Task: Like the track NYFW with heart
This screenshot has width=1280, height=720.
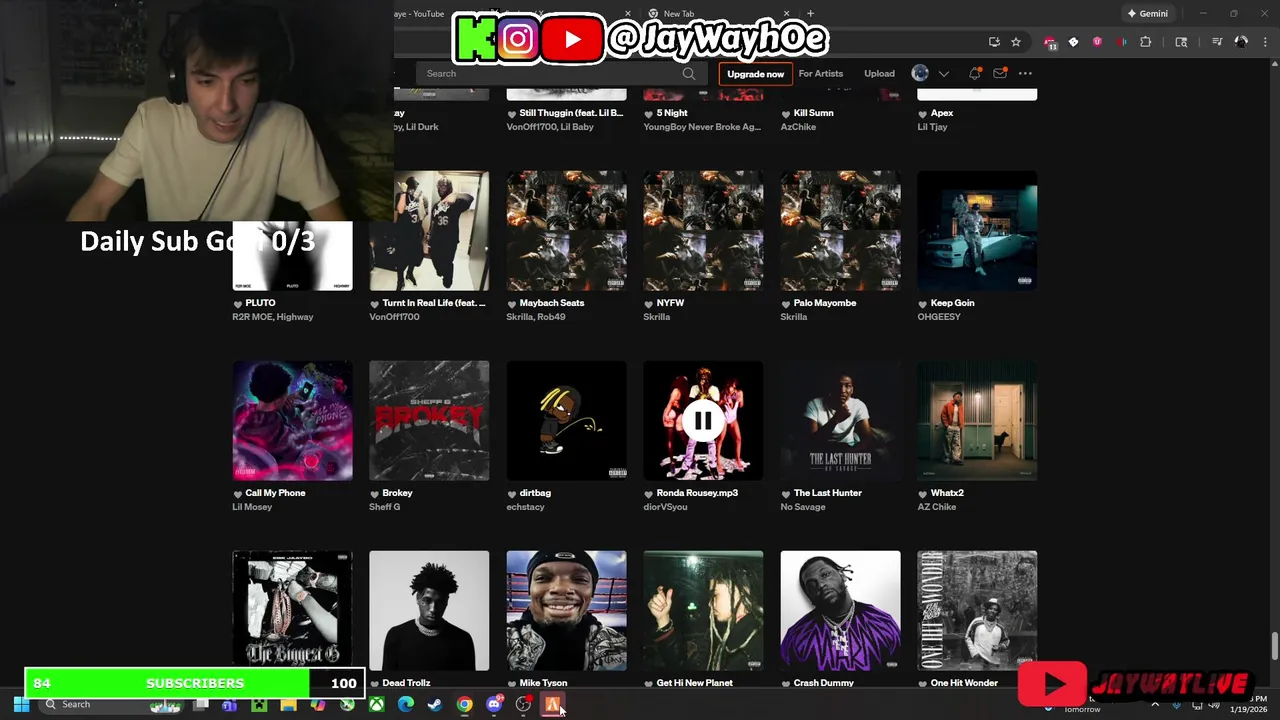Action: coord(648,303)
